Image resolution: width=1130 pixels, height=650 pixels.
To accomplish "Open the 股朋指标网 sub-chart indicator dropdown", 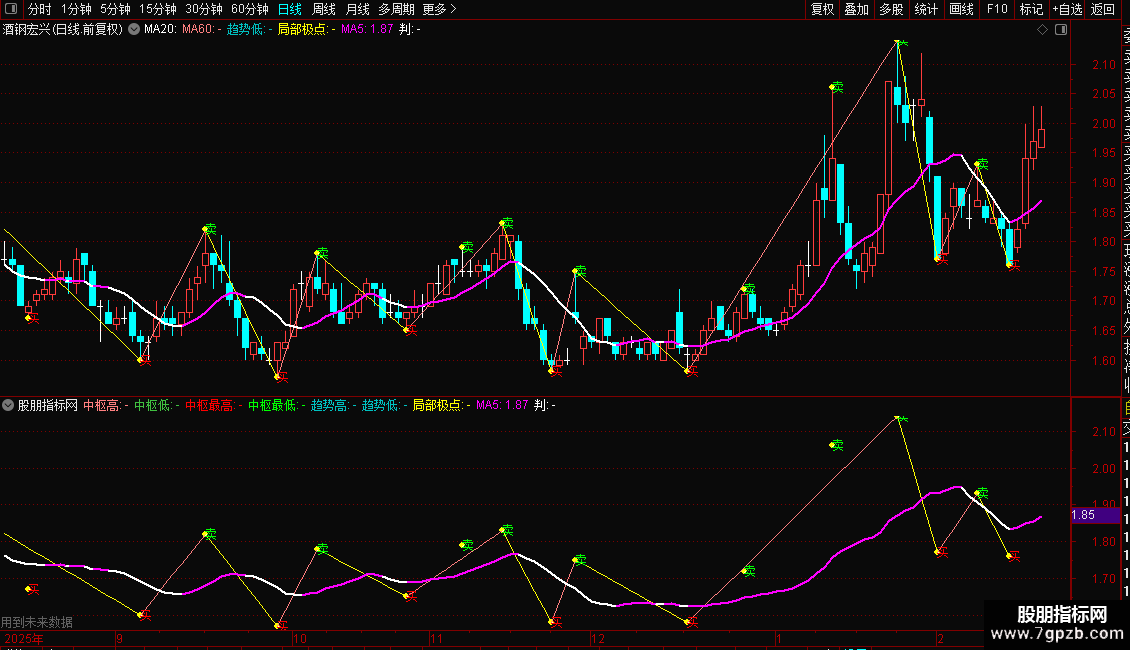I will click(9, 405).
